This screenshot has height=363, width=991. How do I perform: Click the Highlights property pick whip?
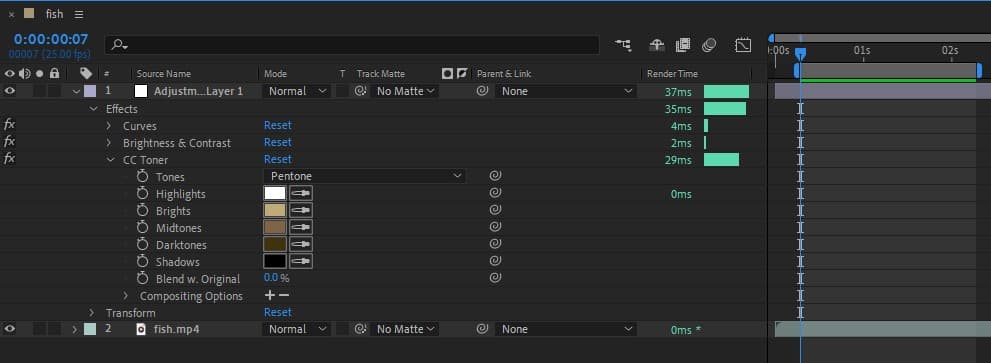(x=496, y=193)
